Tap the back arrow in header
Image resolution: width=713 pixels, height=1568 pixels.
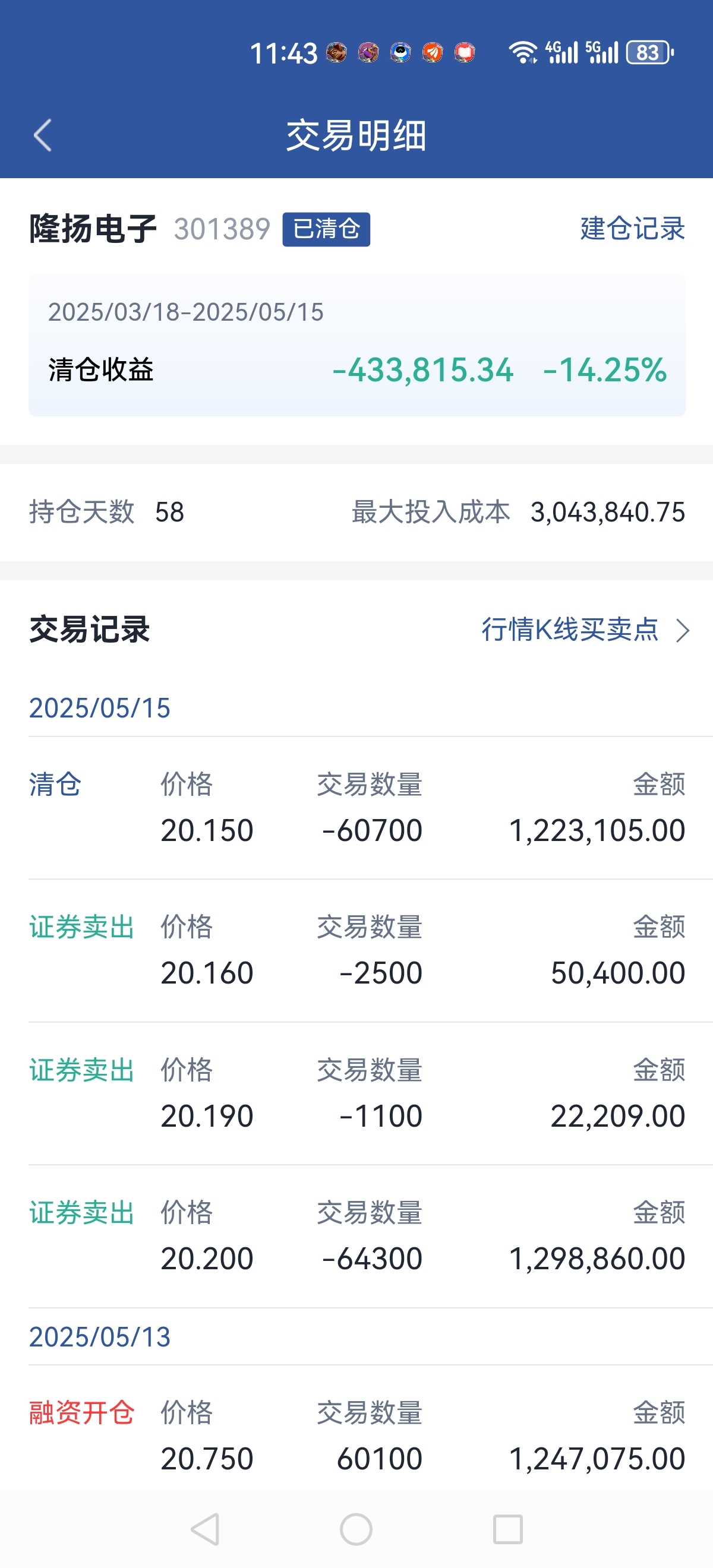[x=43, y=135]
